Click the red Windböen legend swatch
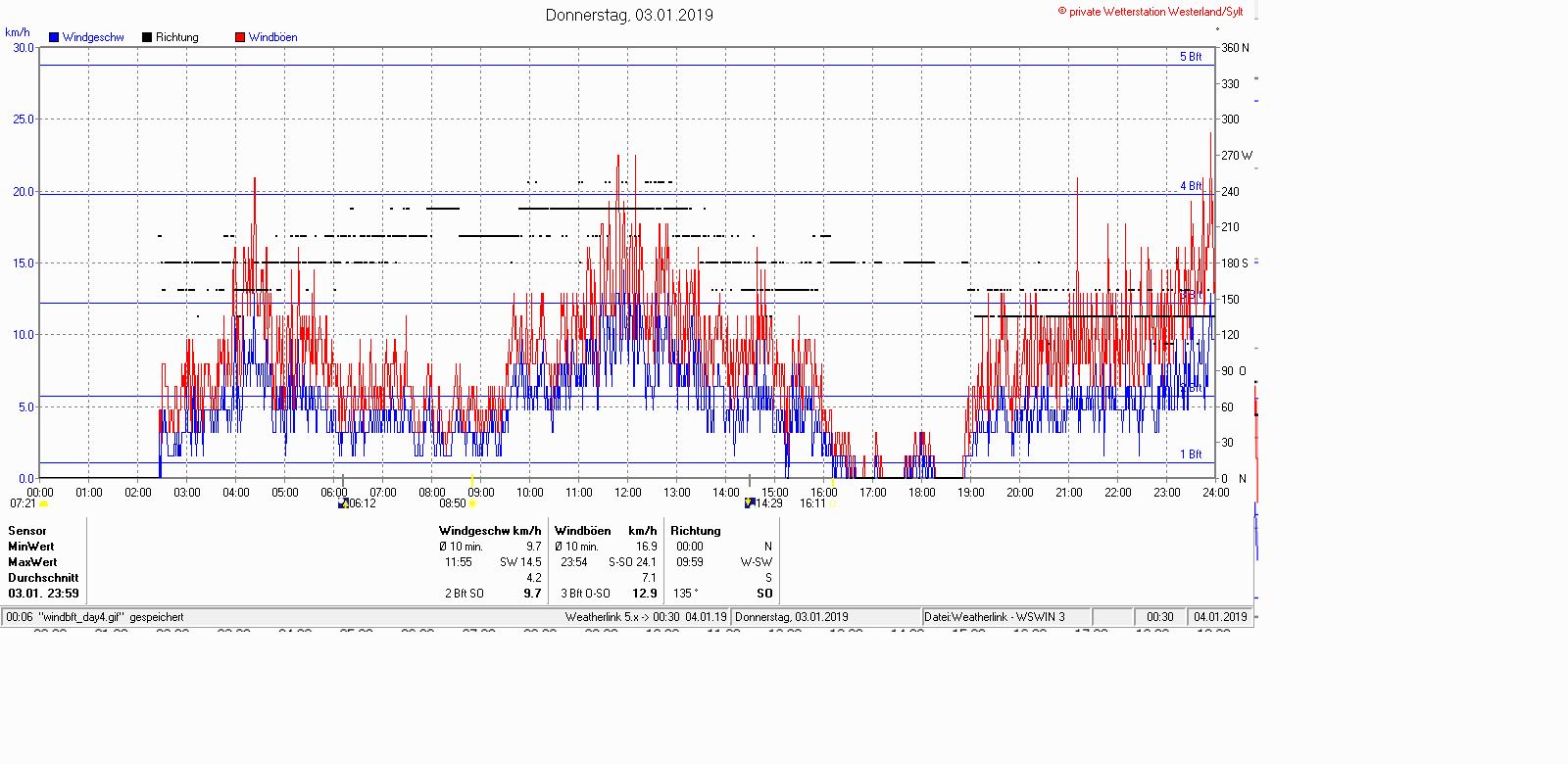1568x764 pixels. pyautogui.click(x=240, y=37)
